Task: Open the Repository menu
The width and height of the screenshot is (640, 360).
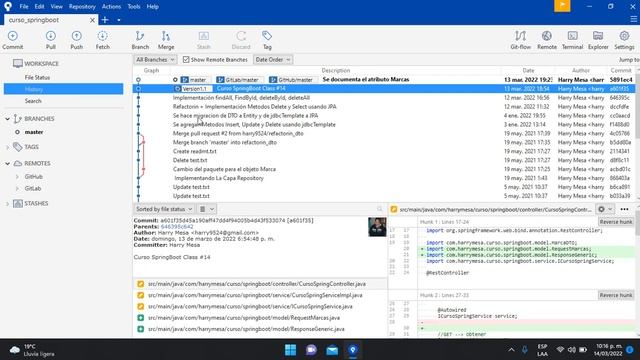Action: point(82,7)
